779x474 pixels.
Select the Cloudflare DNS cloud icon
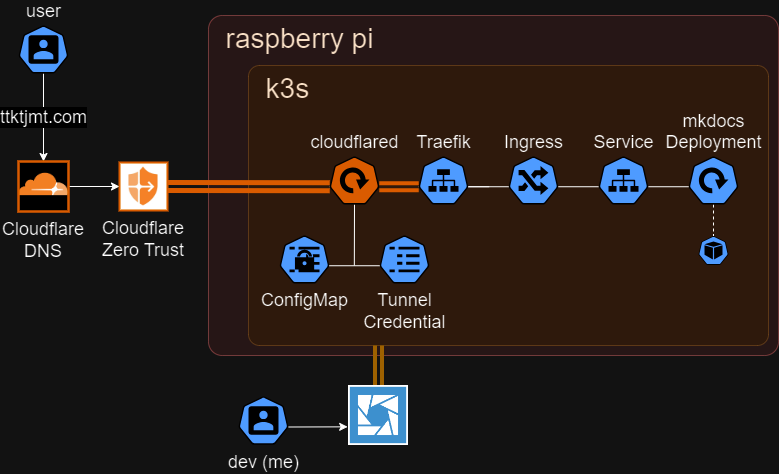[43, 186]
